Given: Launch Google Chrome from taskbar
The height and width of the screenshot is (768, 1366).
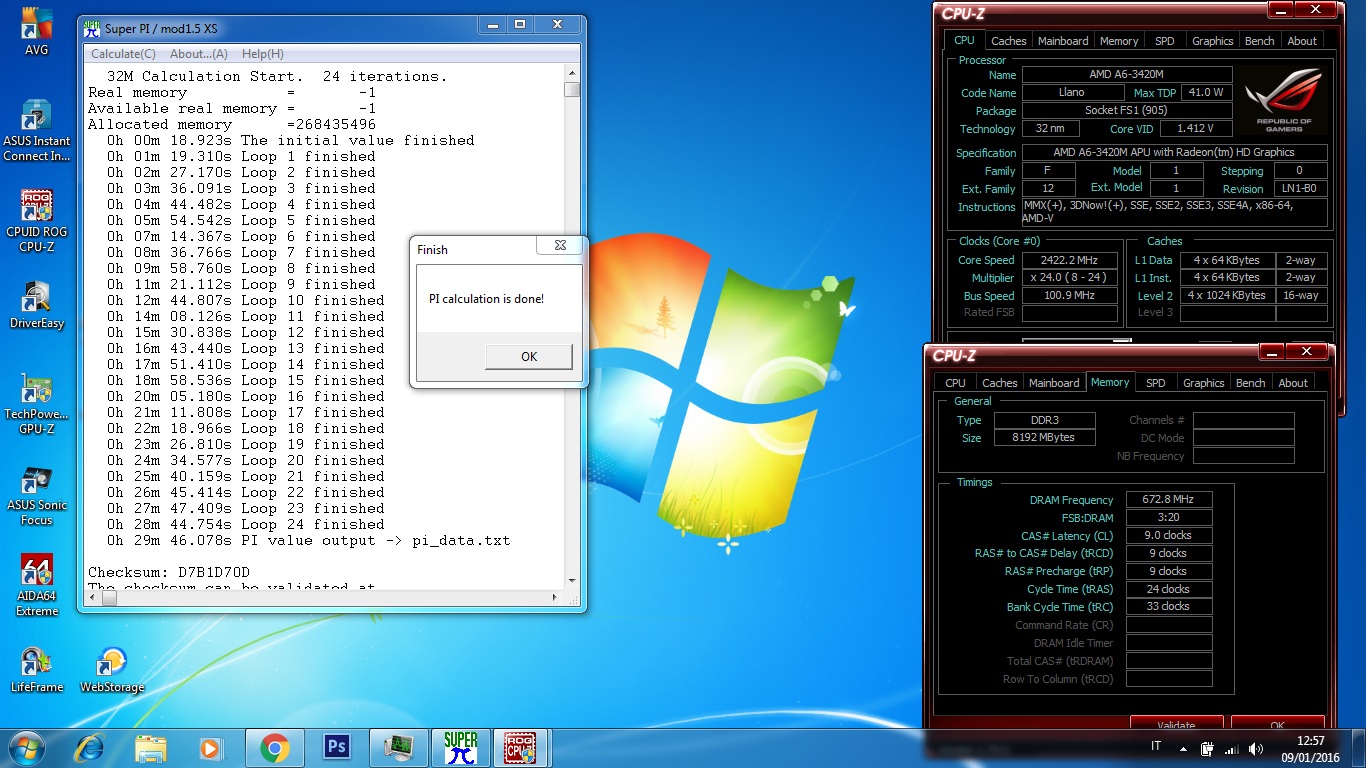Looking at the screenshot, I should pyautogui.click(x=274, y=748).
